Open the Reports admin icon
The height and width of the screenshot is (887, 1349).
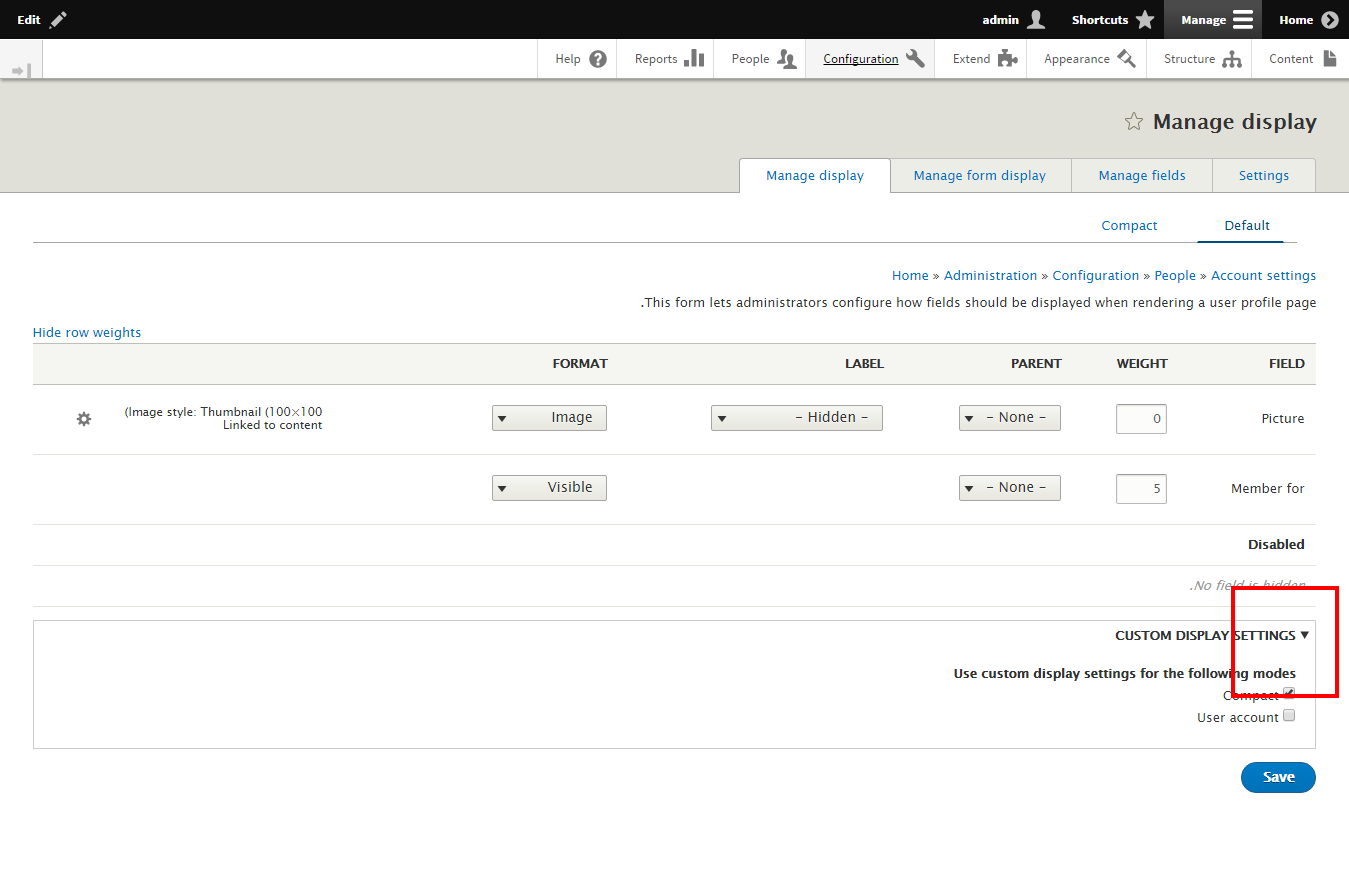(696, 58)
